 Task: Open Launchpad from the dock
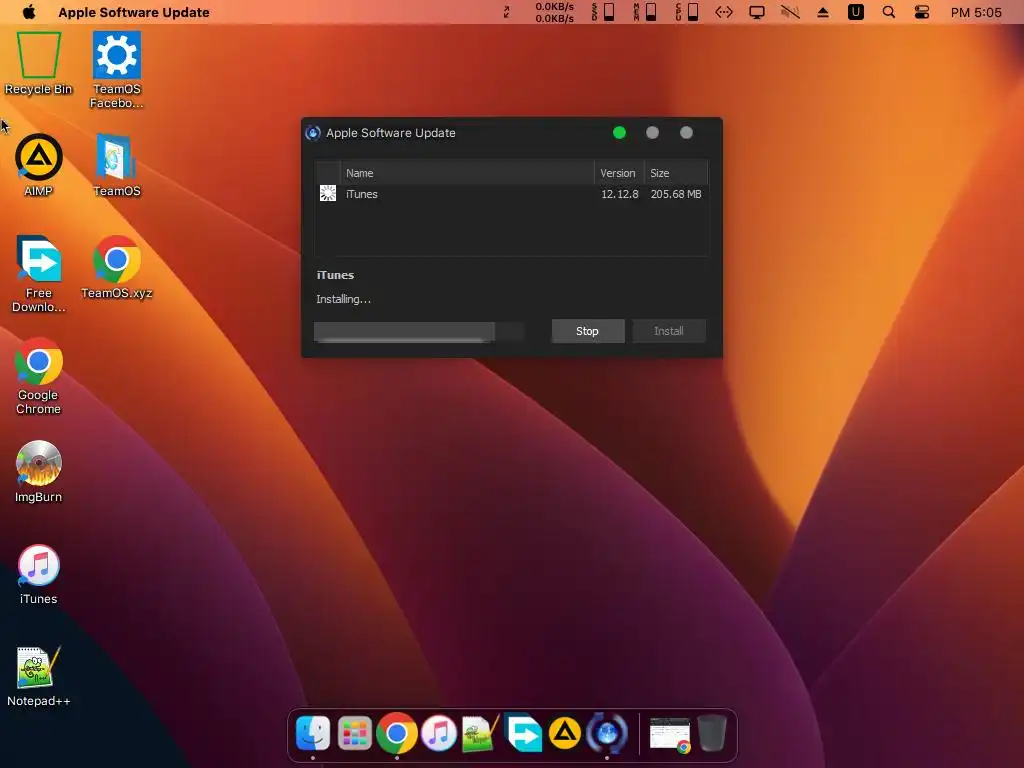tap(355, 733)
